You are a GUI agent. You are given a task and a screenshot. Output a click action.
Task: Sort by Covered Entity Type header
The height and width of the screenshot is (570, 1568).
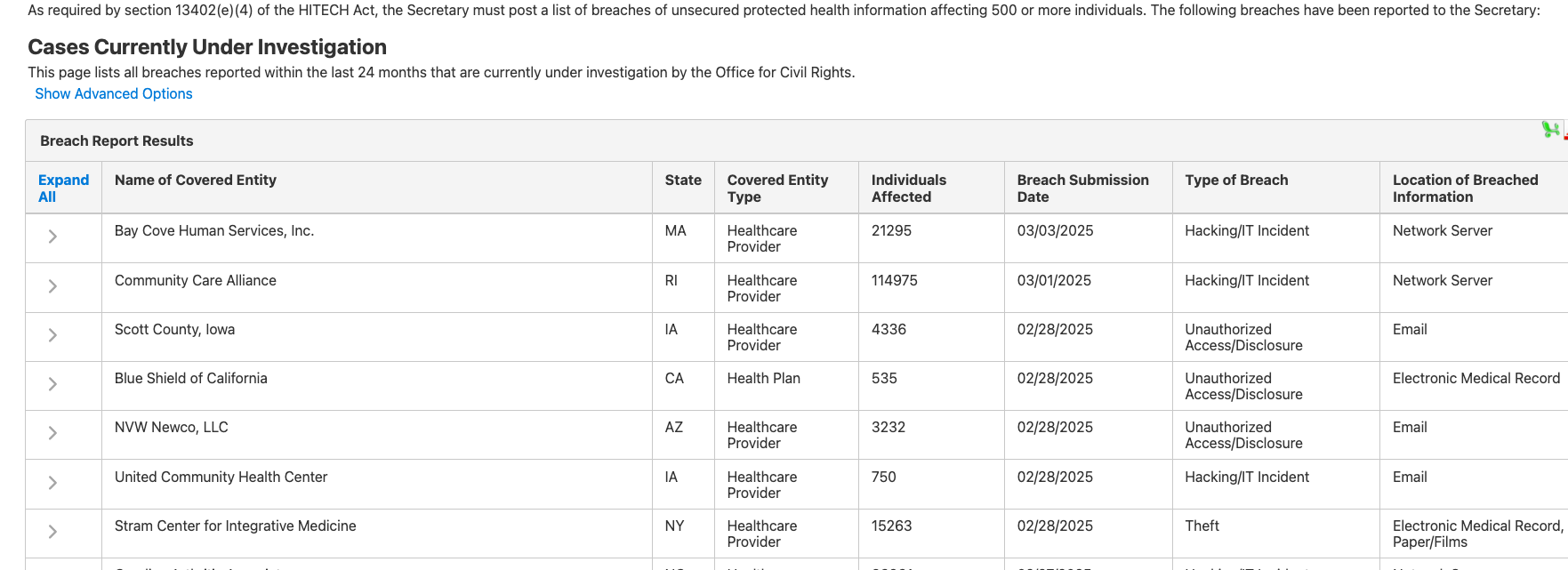point(777,189)
